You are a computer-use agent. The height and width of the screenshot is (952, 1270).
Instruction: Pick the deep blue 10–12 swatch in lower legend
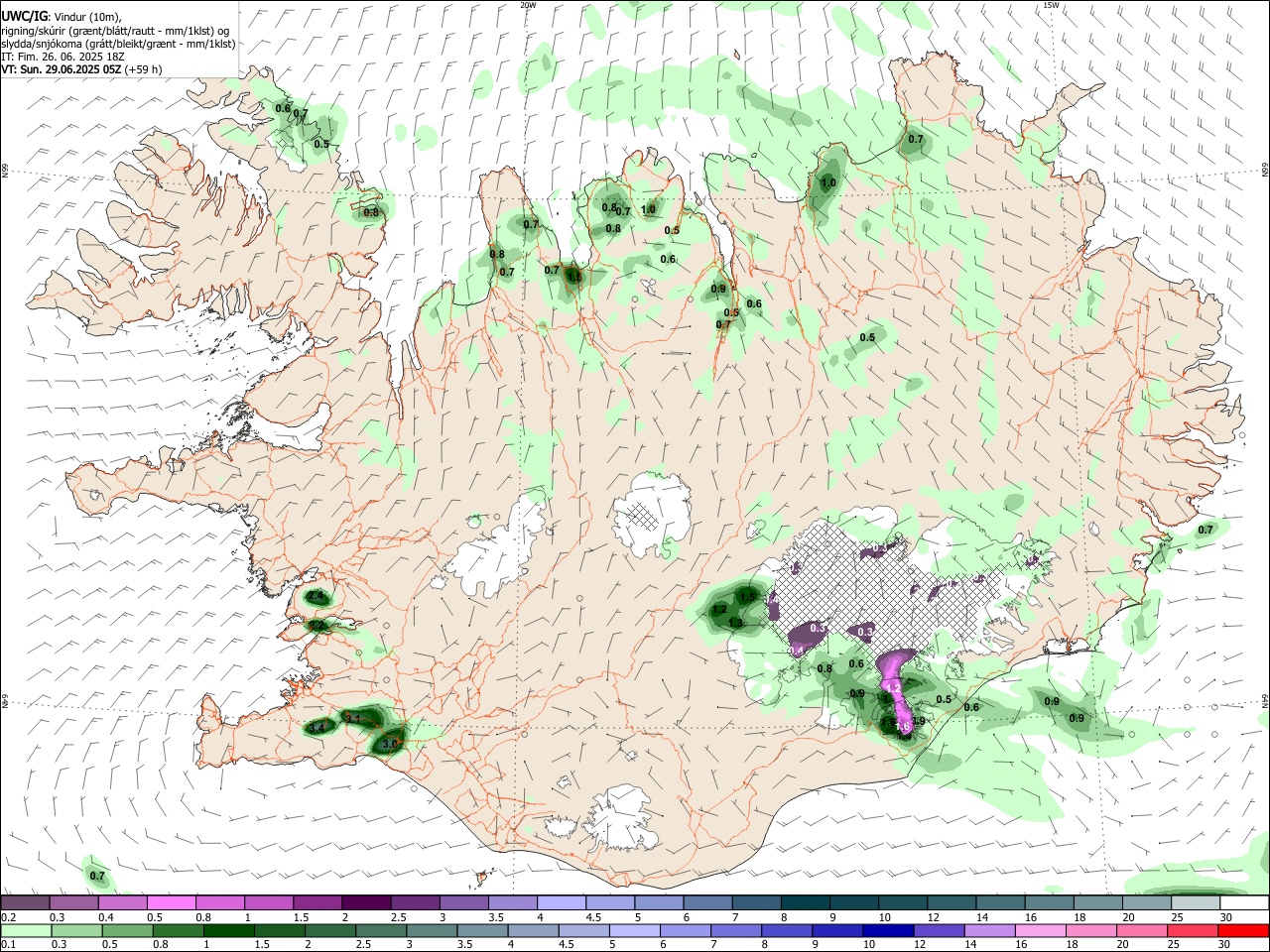pos(887,930)
